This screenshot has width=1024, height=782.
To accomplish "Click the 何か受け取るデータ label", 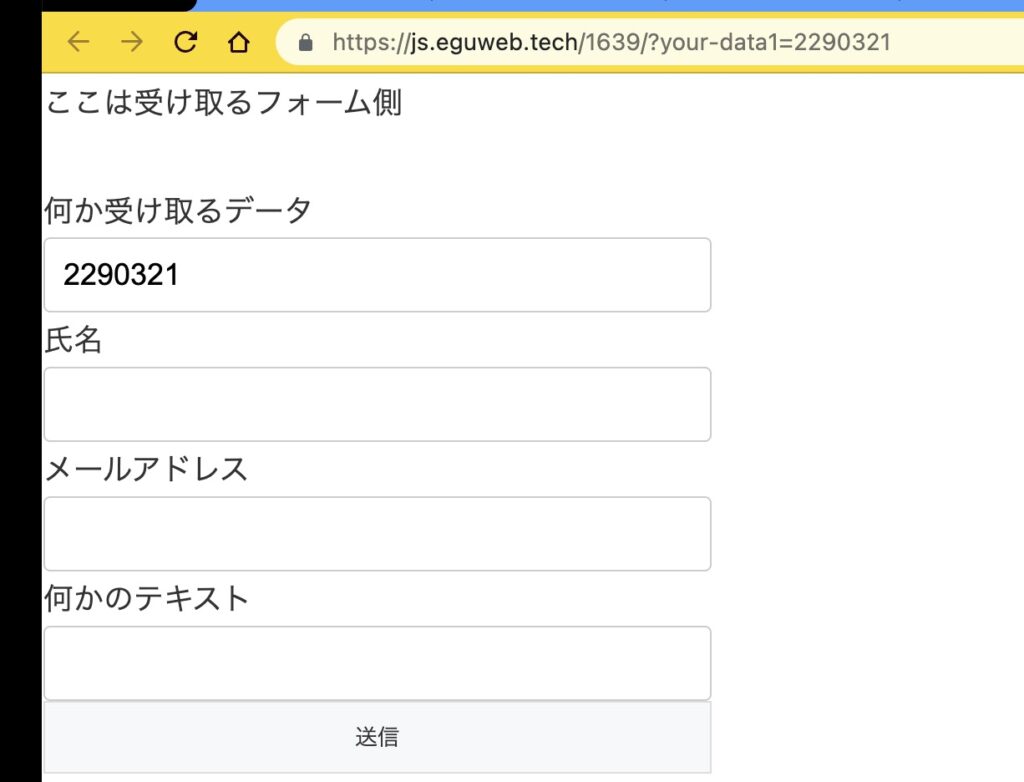I will pos(178,211).
